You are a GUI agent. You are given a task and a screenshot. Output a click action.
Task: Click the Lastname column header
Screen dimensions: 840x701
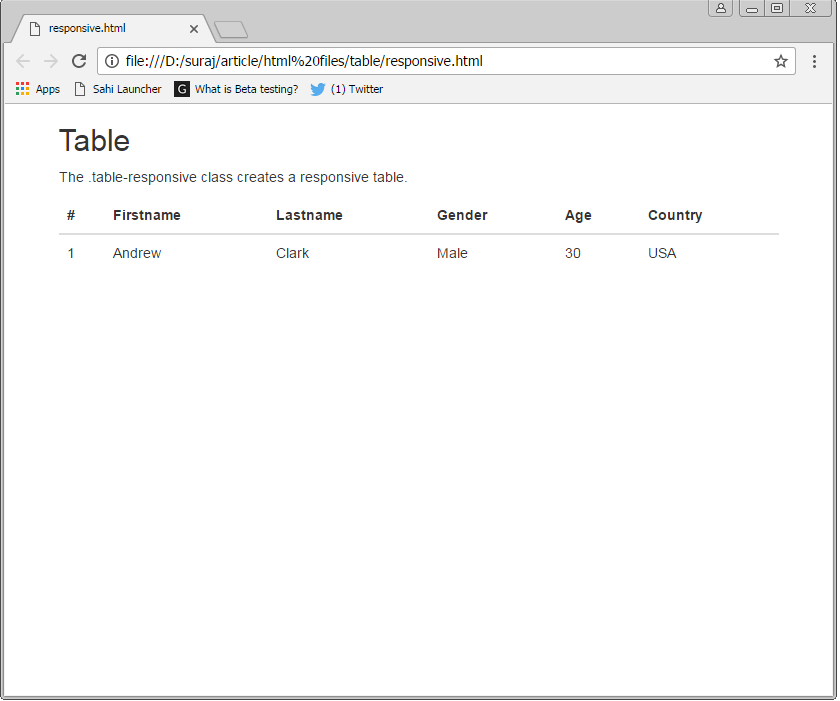click(309, 215)
